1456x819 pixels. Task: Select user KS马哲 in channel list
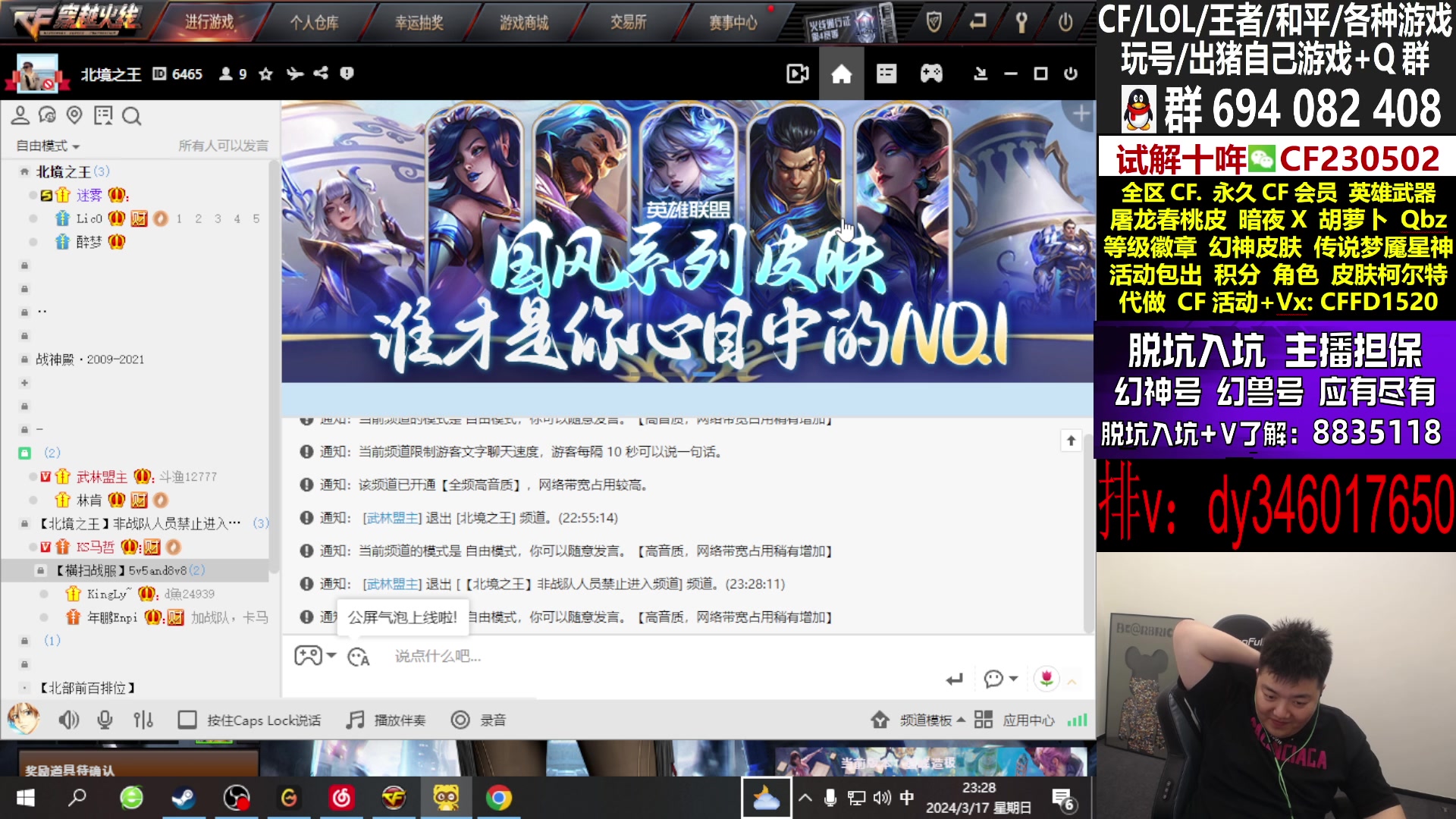(95, 548)
